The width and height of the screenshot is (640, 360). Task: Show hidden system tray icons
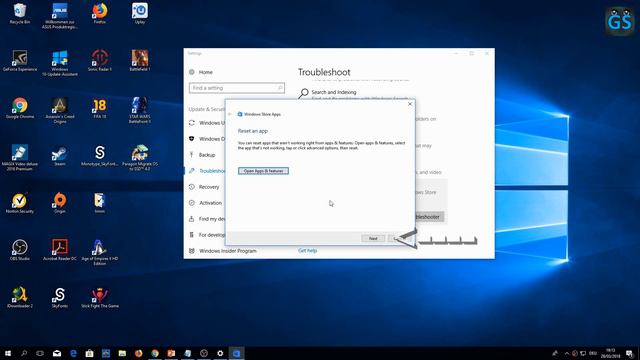[x=566, y=353]
